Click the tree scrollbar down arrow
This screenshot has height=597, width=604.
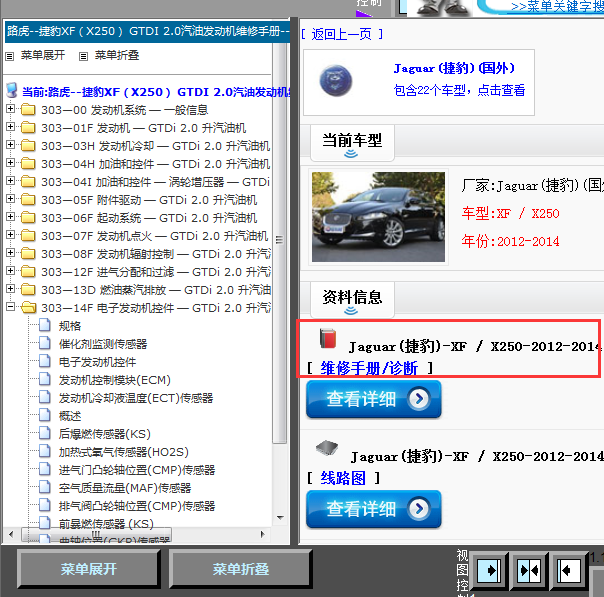[x=280, y=518]
